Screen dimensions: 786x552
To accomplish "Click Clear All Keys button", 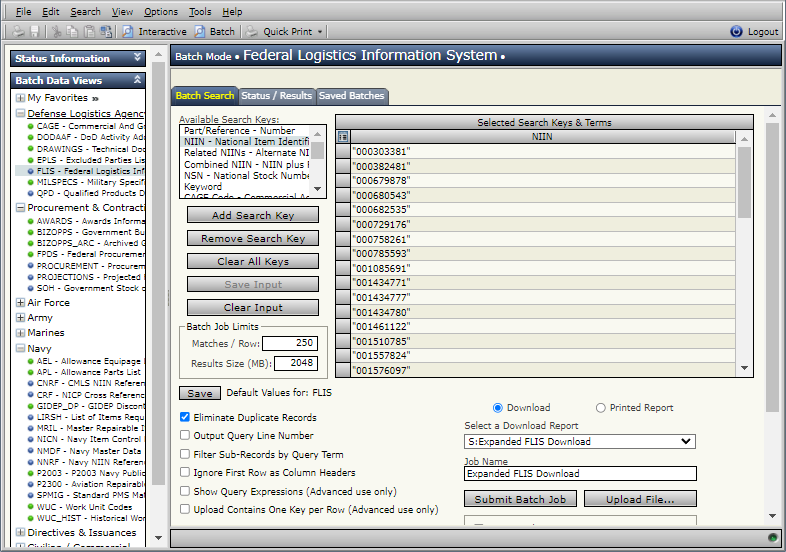I will tap(253, 261).
